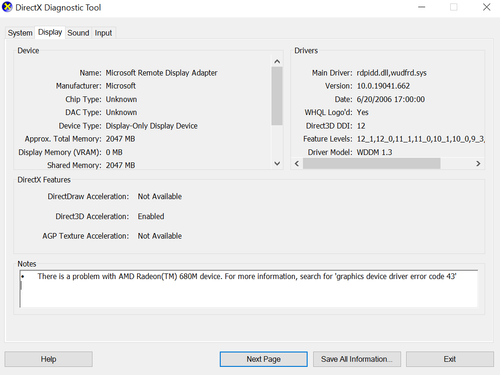Viewport: 500px width, 375px height.
Task: Exit the DirectX Diagnostic Tool
Action: (450, 359)
